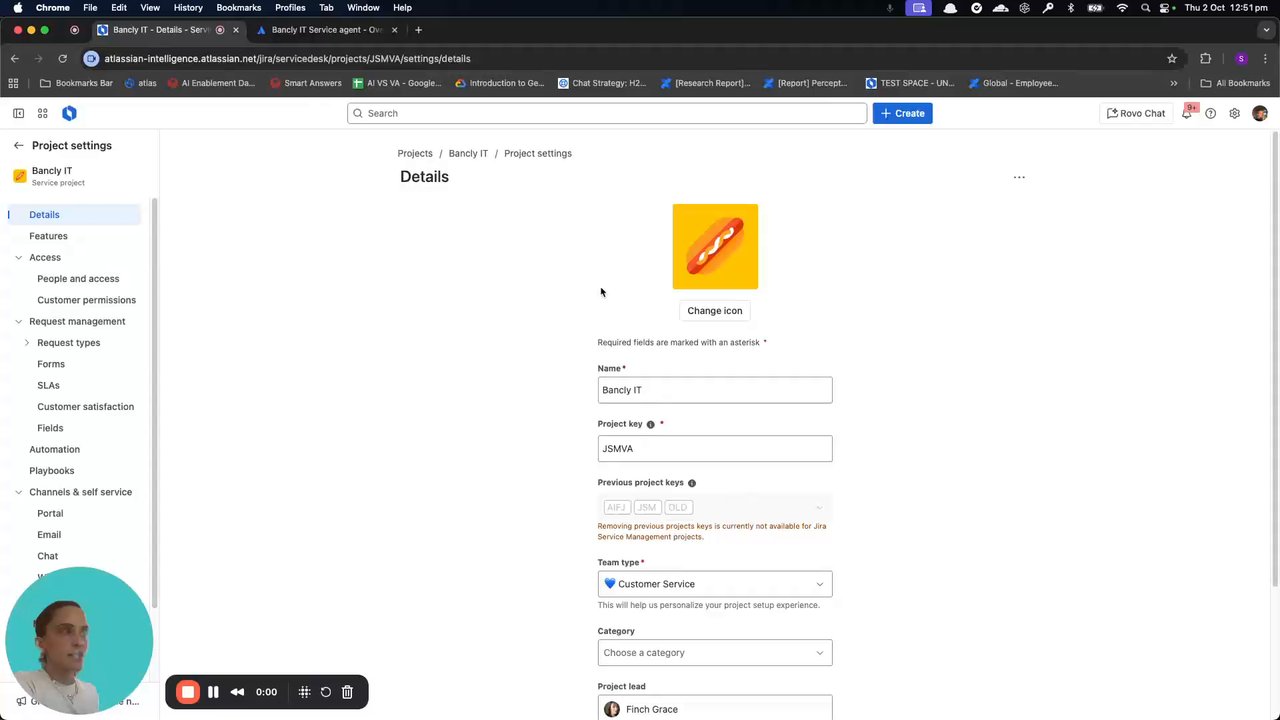Image resolution: width=1280 pixels, height=720 pixels.
Task: Switch to Bancly IT Service agent tab
Action: click(x=328, y=30)
